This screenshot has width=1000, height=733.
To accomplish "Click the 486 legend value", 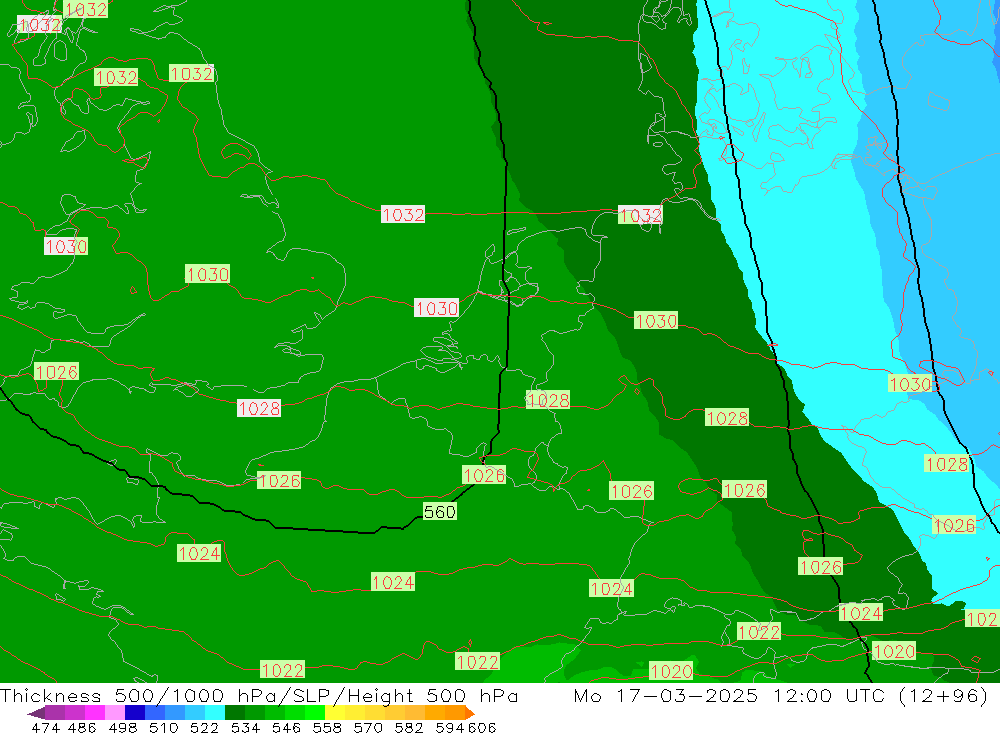I will [x=82, y=727].
